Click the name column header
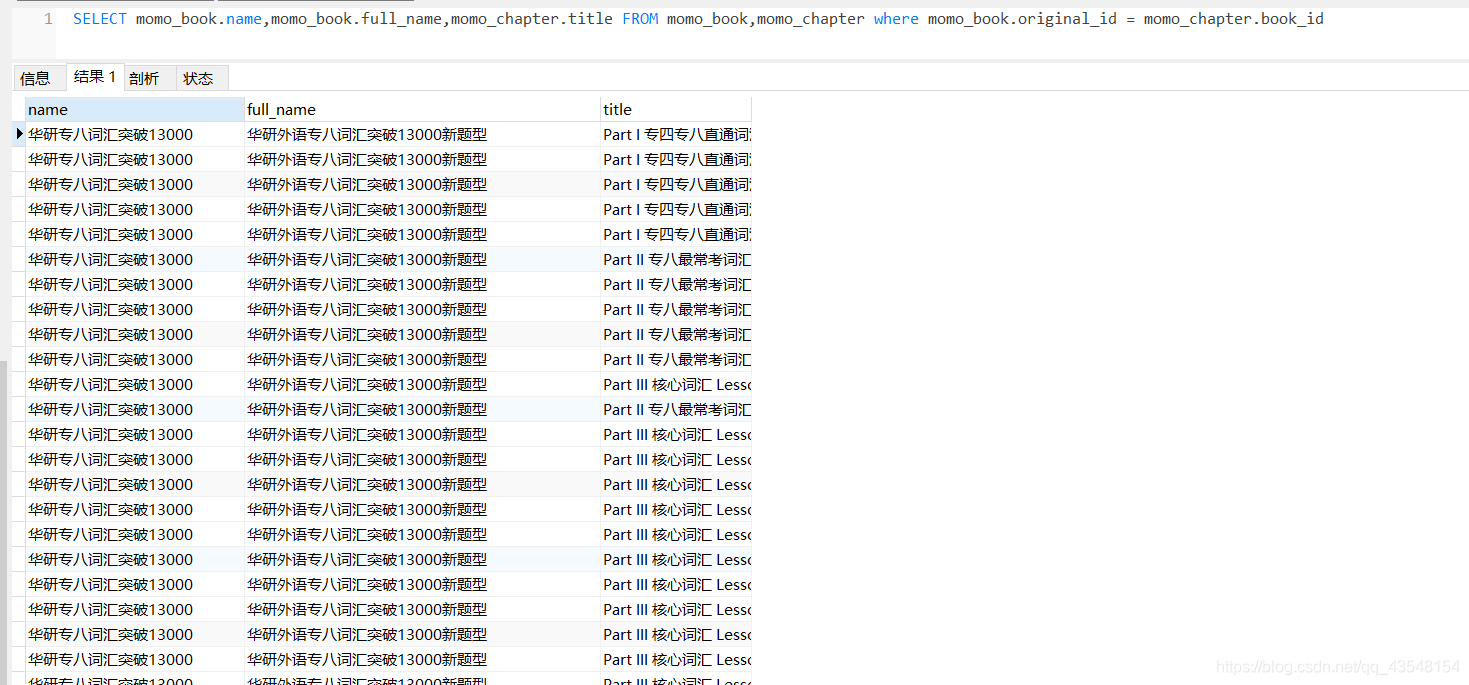1469x685 pixels. (x=134, y=110)
